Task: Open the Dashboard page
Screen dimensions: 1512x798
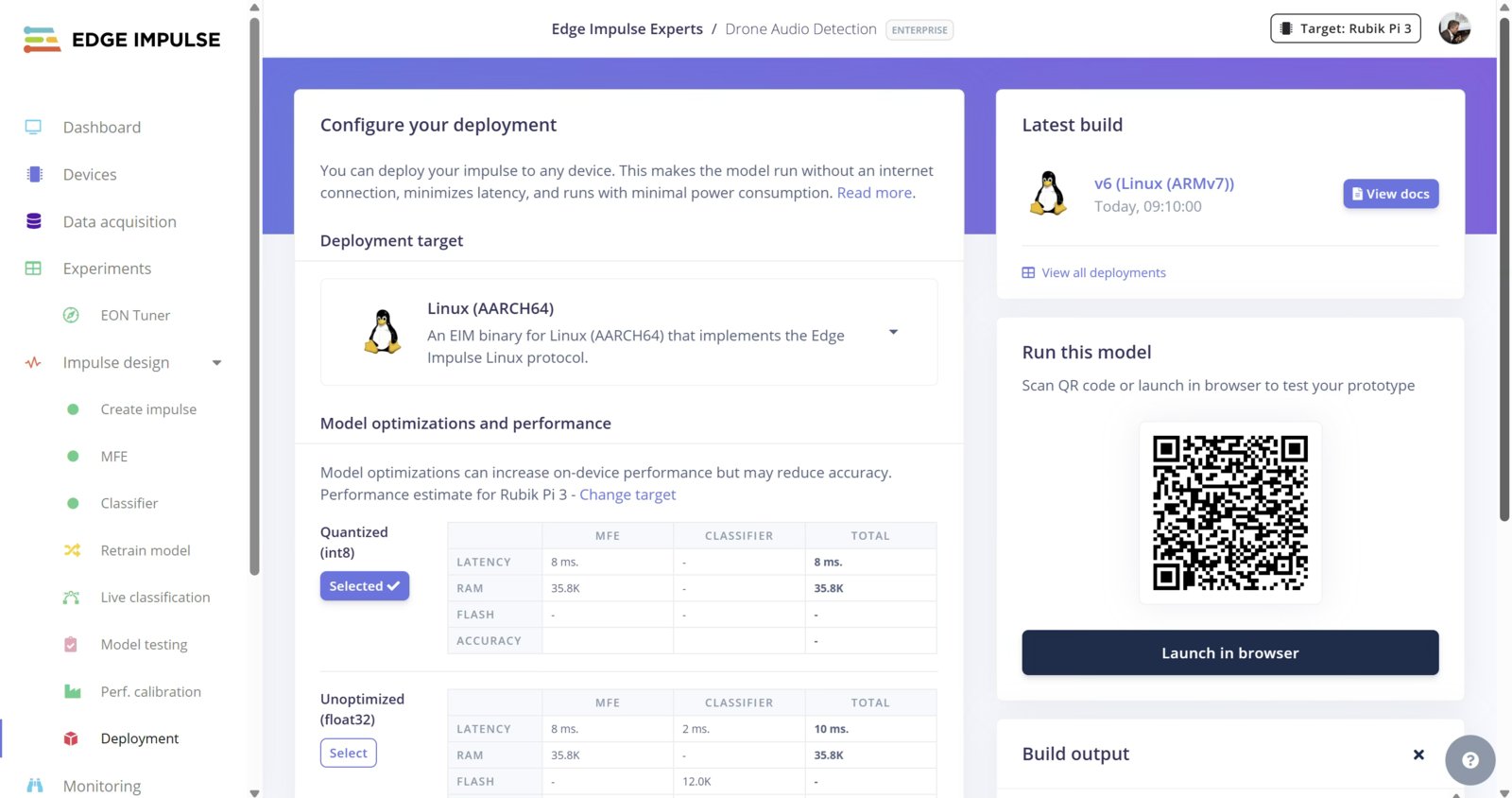Action: [102, 127]
